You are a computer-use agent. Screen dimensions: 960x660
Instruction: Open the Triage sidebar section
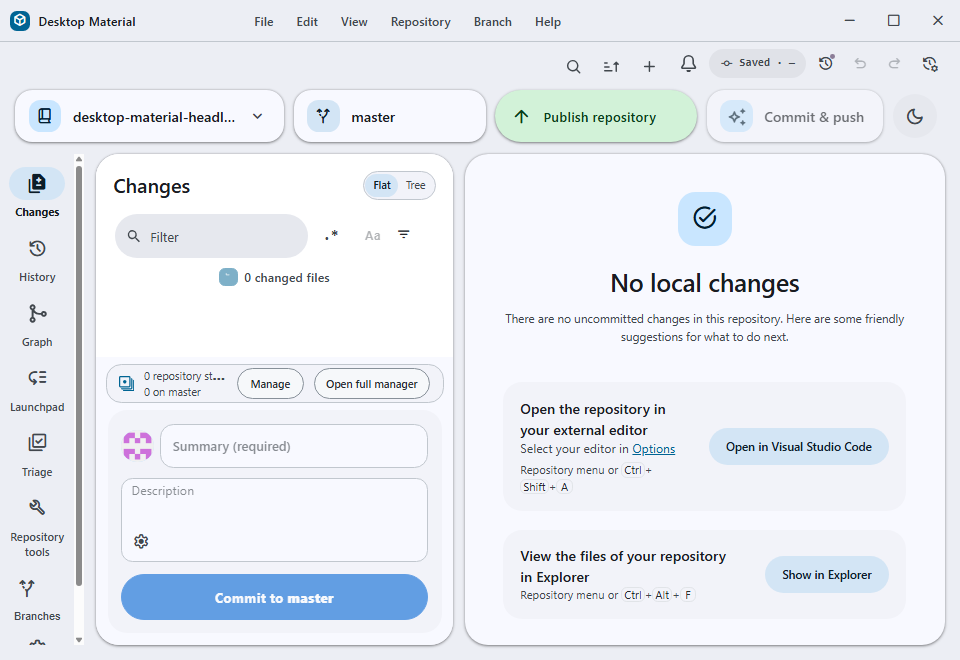37,456
